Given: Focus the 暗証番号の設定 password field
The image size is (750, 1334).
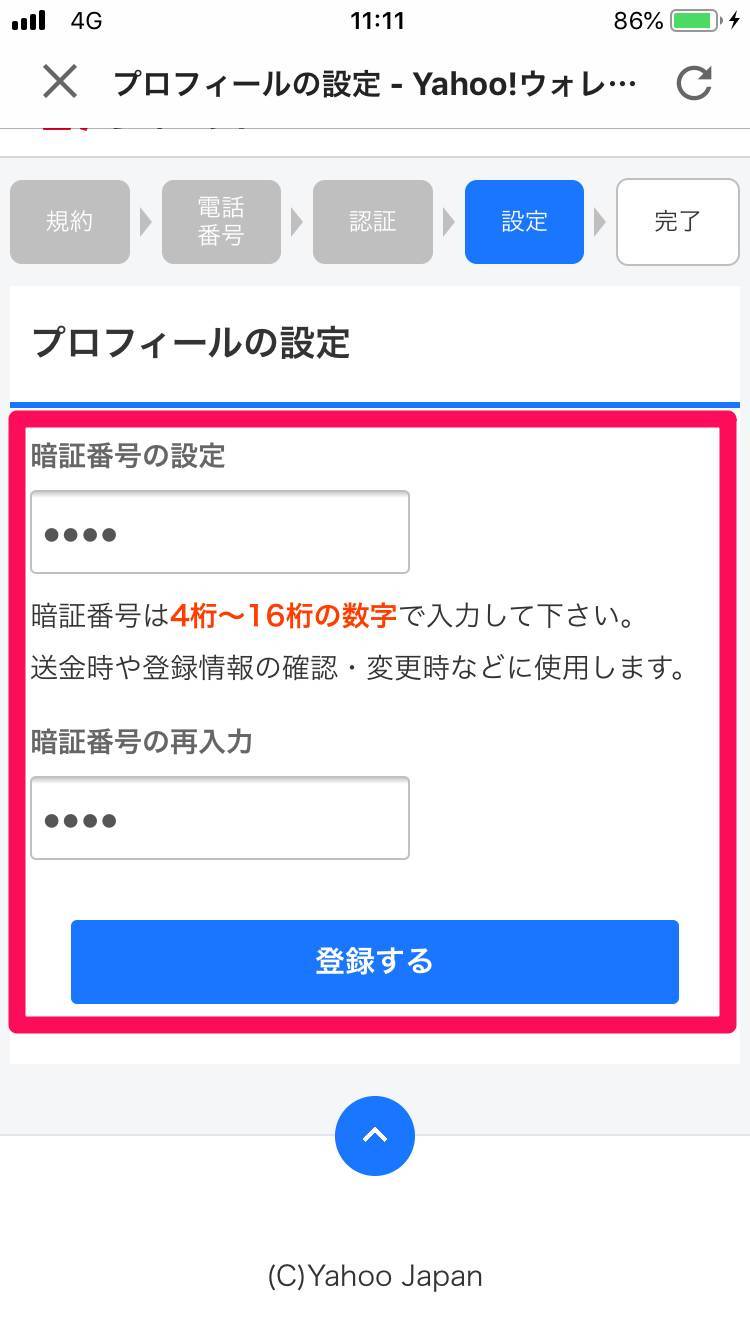Looking at the screenshot, I should tap(220, 532).
